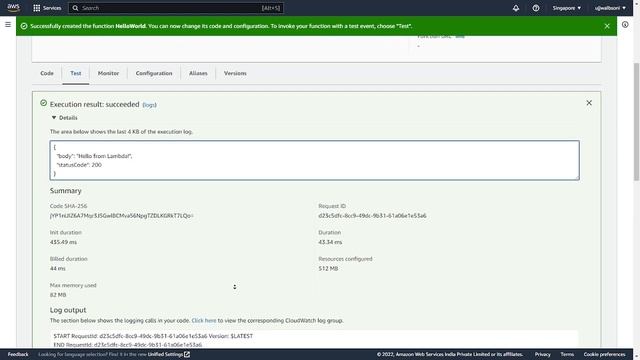Open the Aliases tab
This screenshot has width=640, height=360.
198,73
